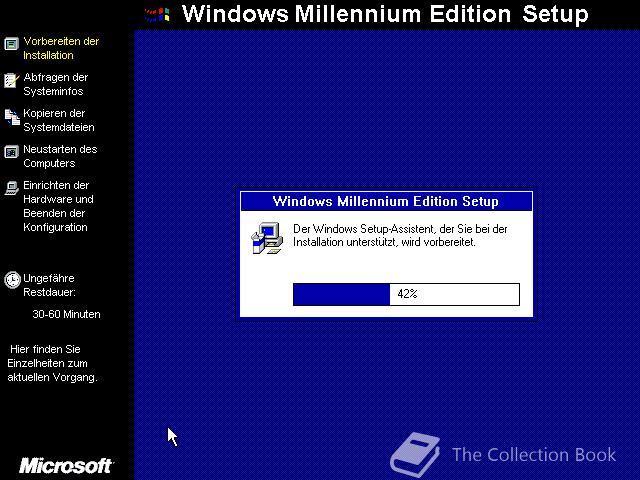Image resolution: width=640 pixels, height=480 pixels.
Task: Click the Vorbereiten der Installation step icon
Action: coord(11,44)
